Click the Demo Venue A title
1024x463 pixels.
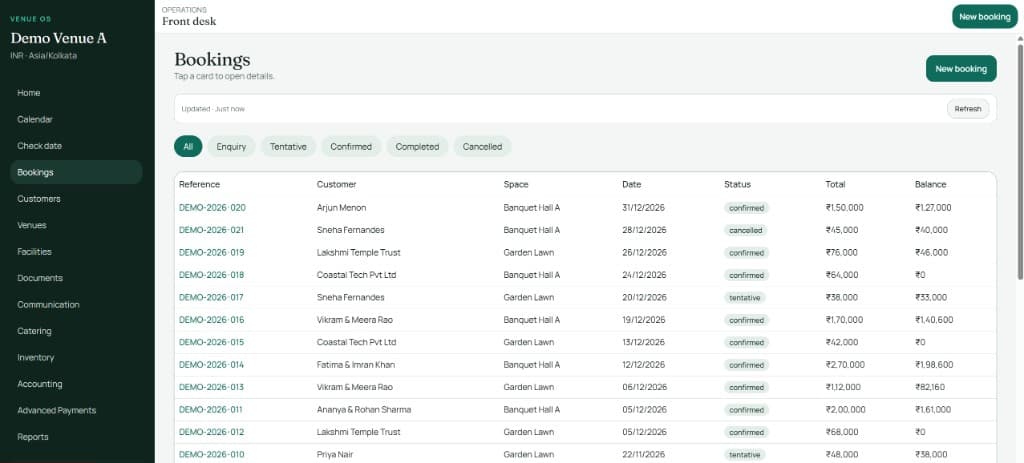(x=58, y=38)
